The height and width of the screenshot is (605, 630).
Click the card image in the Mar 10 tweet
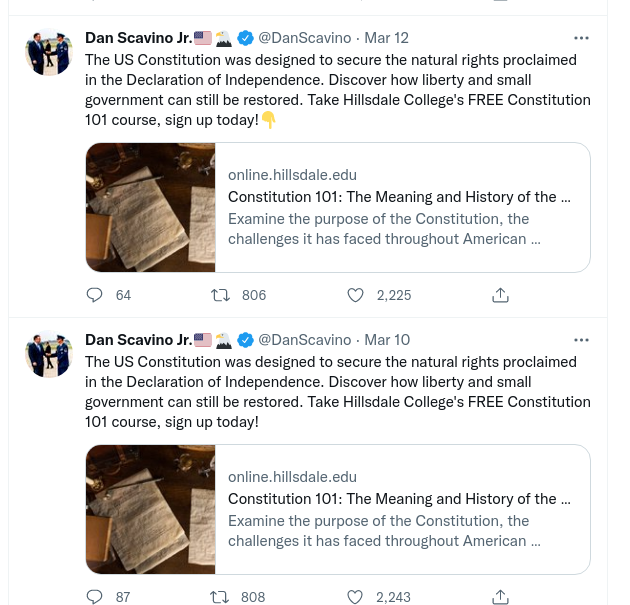(x=151, y=509)
